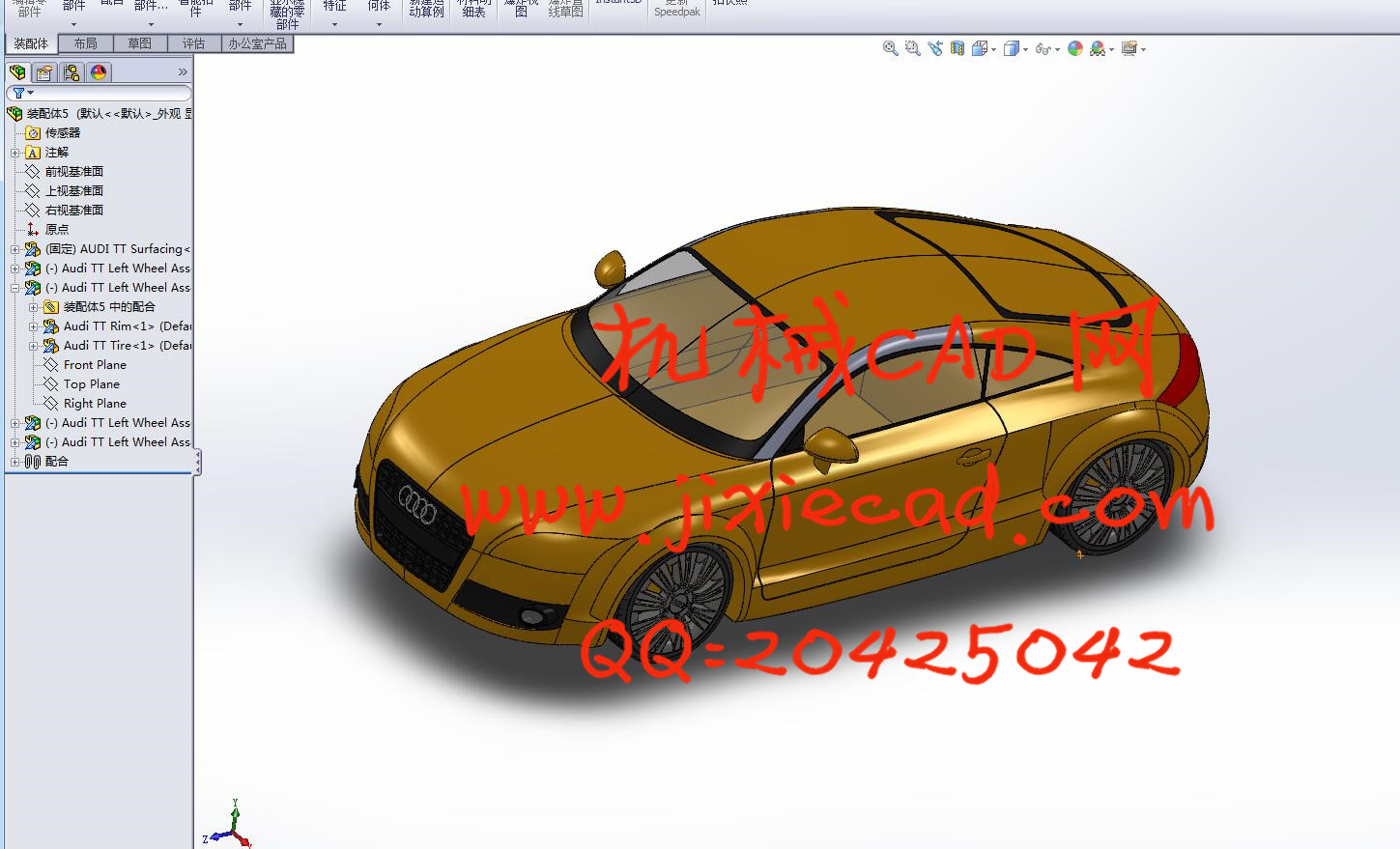Select the Zoom to Area icon
Screen dimensions: 1400x849
coord(912,48)
